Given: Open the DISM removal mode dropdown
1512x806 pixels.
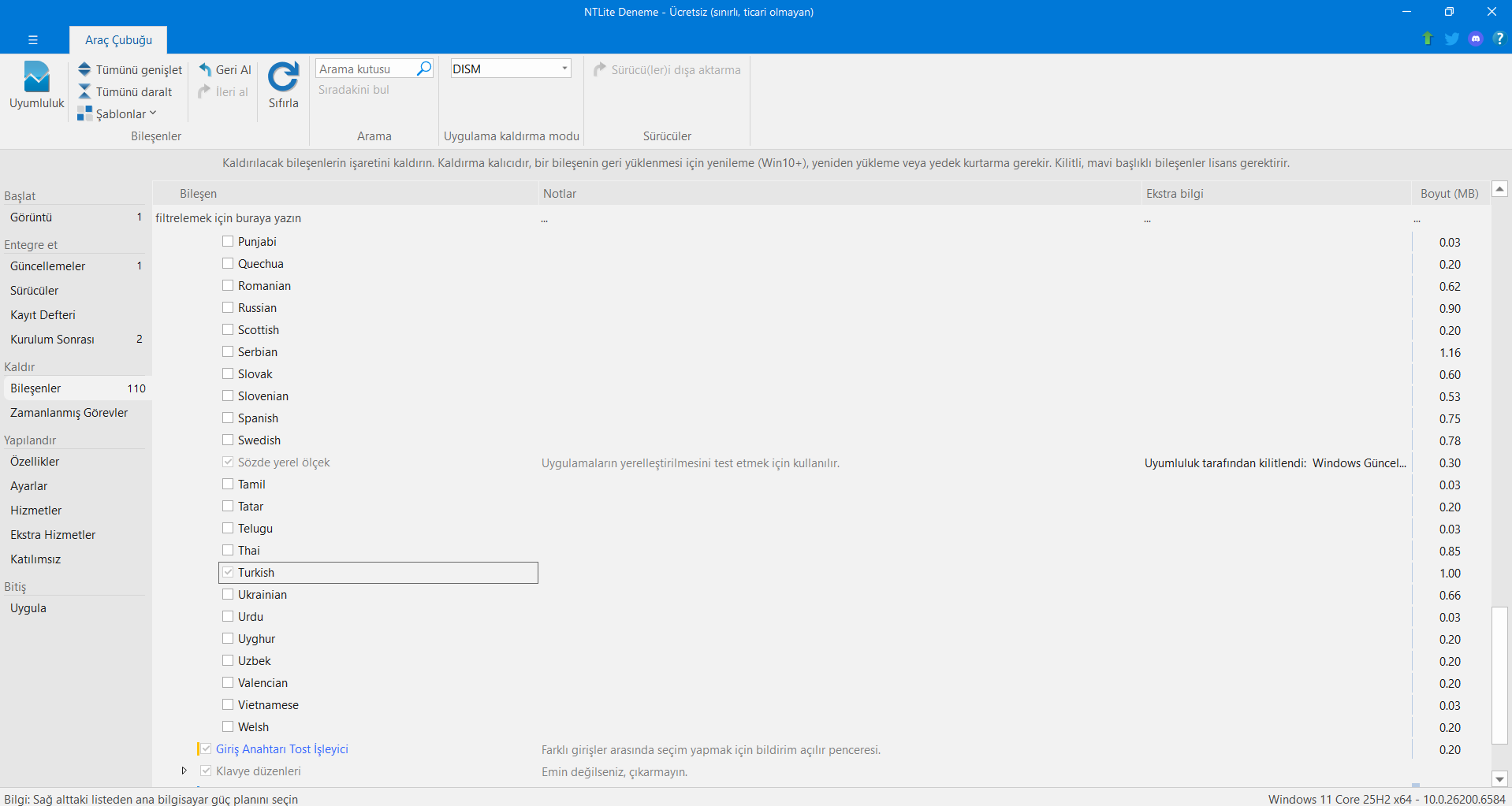Looking at the screenshot, I should pos(564,69).
